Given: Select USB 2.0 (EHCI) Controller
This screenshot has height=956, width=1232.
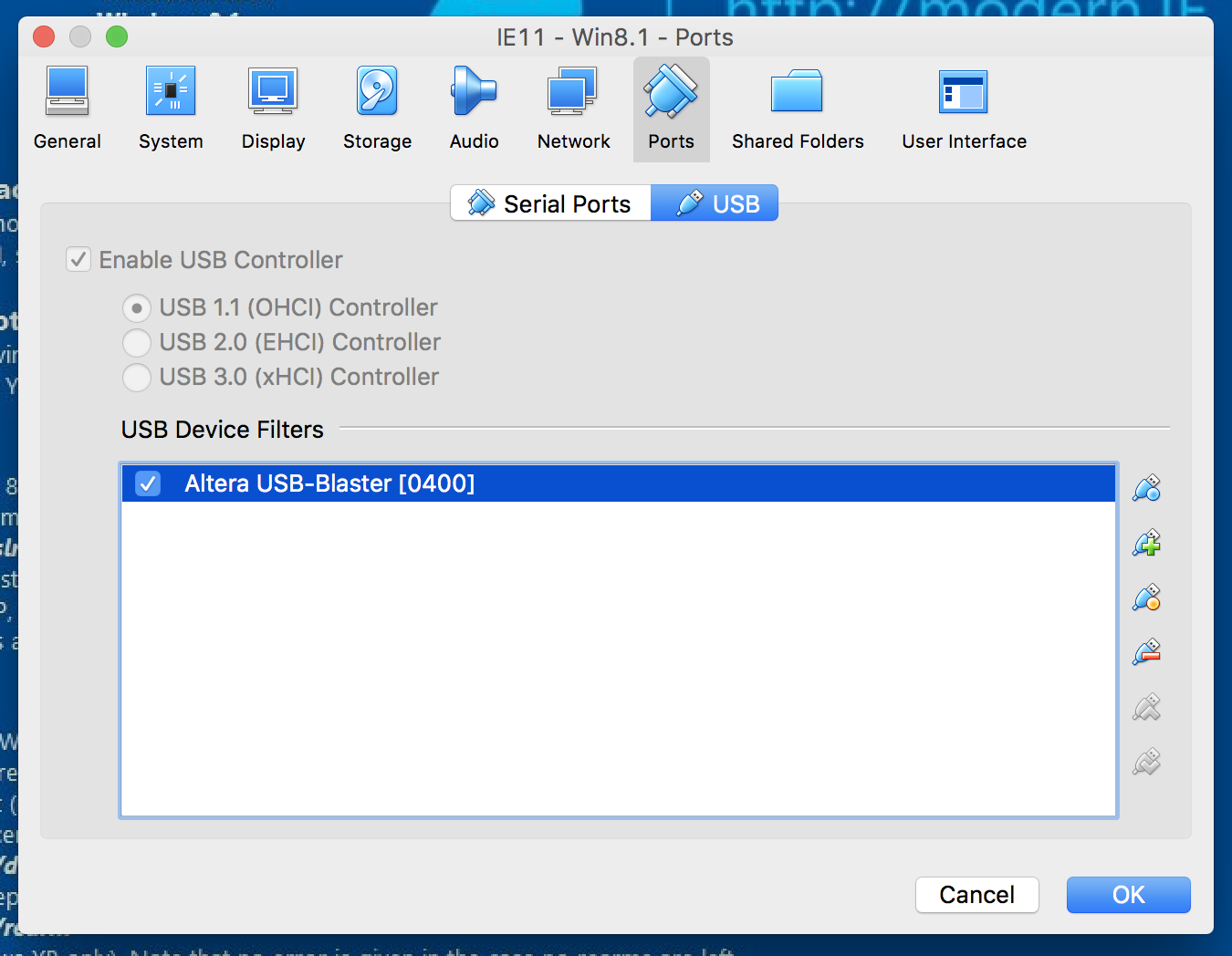Looking at the screenshot, I should click(137, 343).
